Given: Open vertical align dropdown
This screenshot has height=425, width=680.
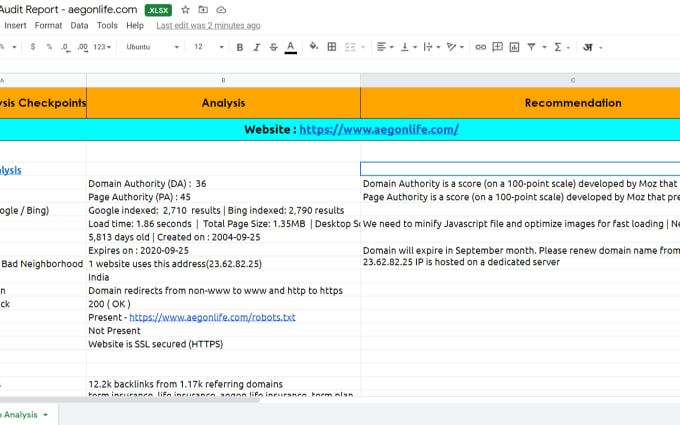Looking at the screenshot, I should pos(408,47).
